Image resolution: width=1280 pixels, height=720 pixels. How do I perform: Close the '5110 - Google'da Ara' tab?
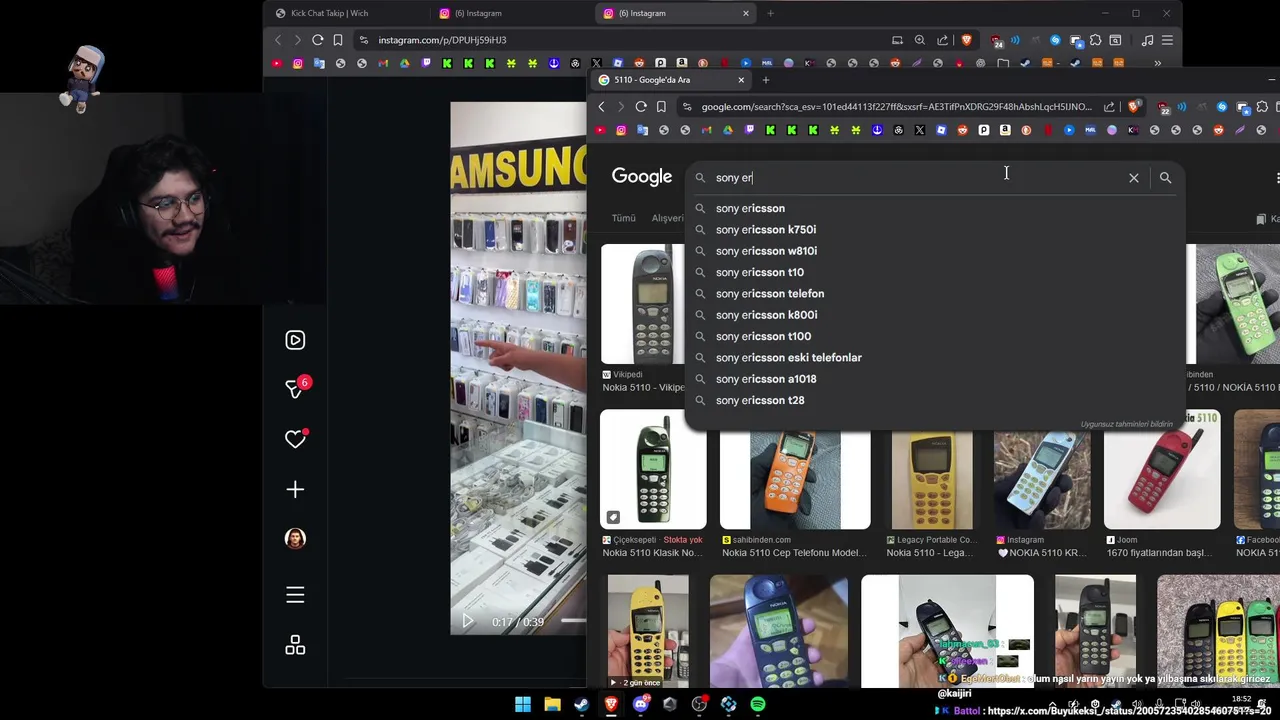[x=741, y=80]
